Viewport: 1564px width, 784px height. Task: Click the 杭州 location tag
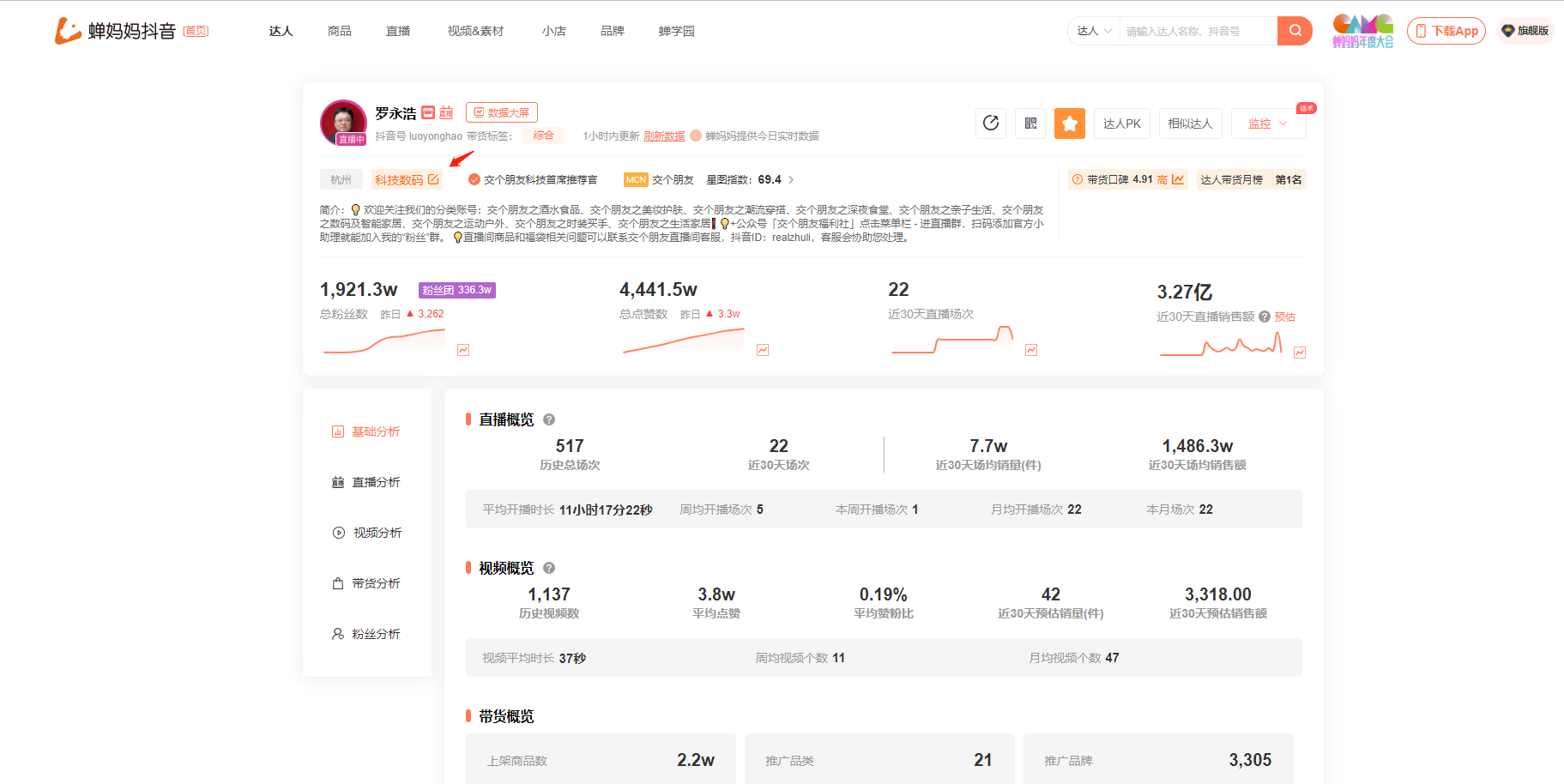(341, 179)
